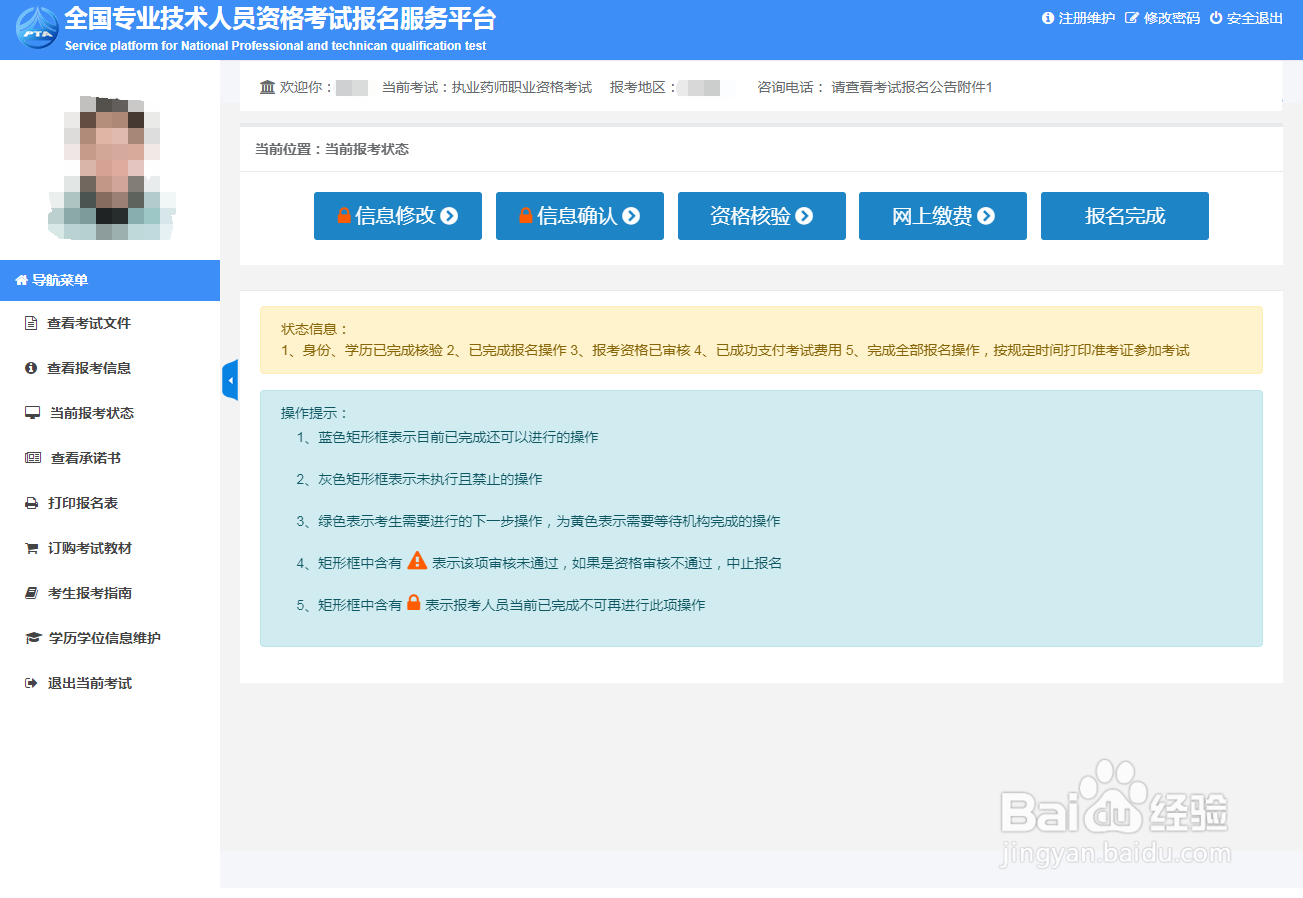
Task: Click the 报名完成 step button
Action: coord(1124,215)
